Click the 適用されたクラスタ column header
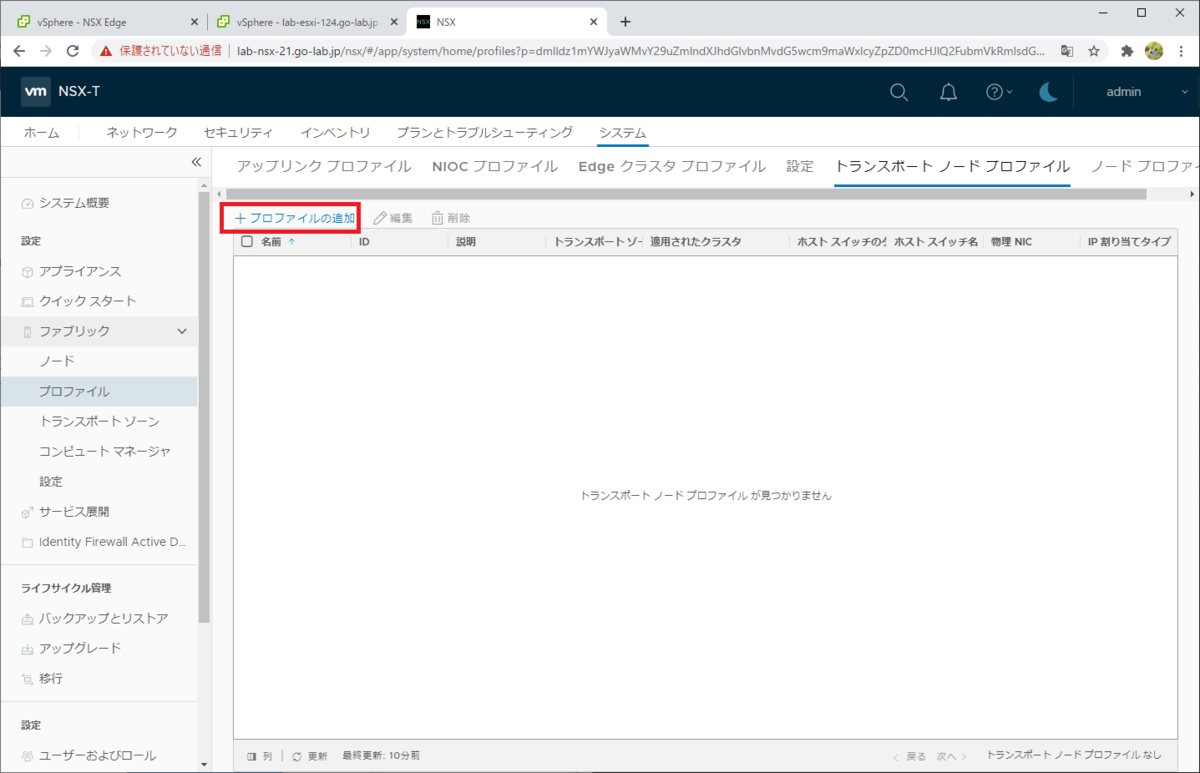Image resolution: width=1200 pixels, height=773 pixels. pos(696,242)
